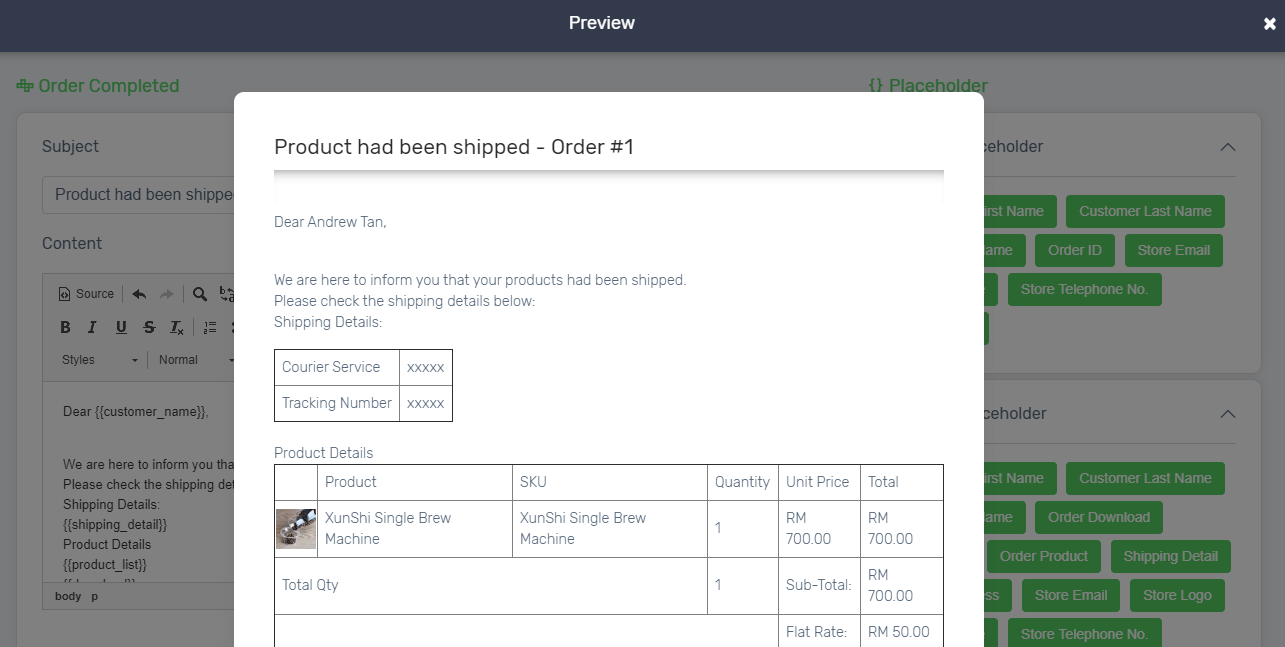
Task: Click the Subject input field
Action: [x=138, y=195]
